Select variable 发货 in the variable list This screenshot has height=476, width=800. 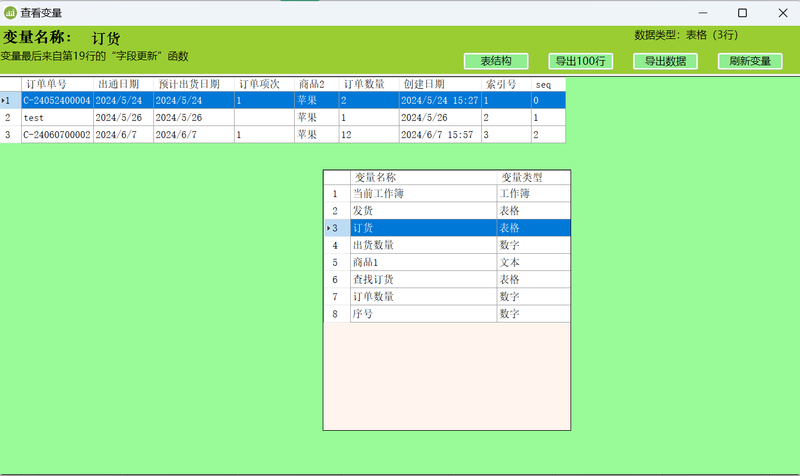[x=423, y=211]
